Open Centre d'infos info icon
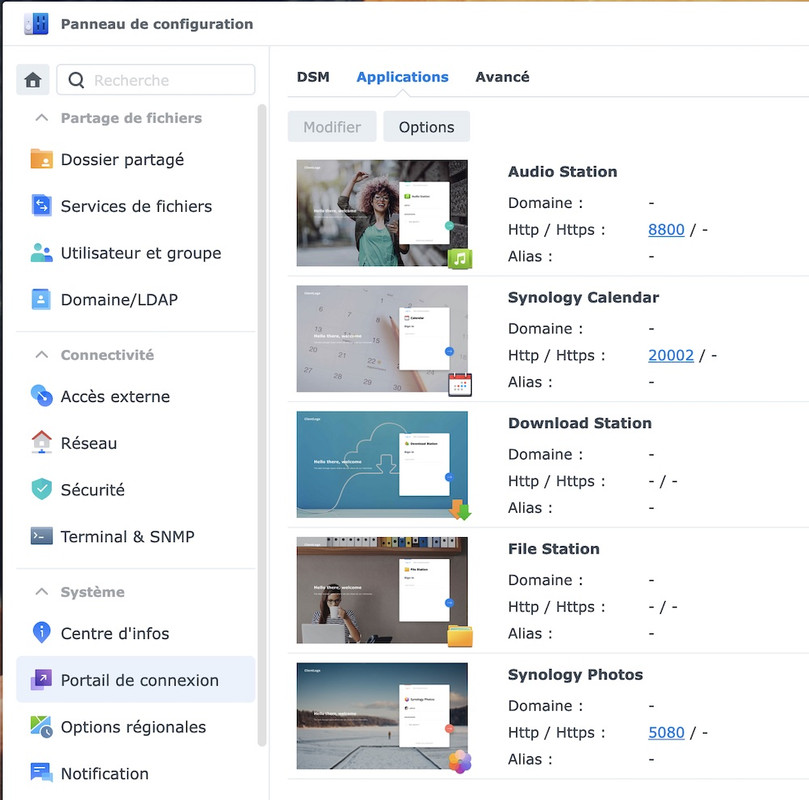Viewport: 809px width, 800px height. (x=41, y=633)
